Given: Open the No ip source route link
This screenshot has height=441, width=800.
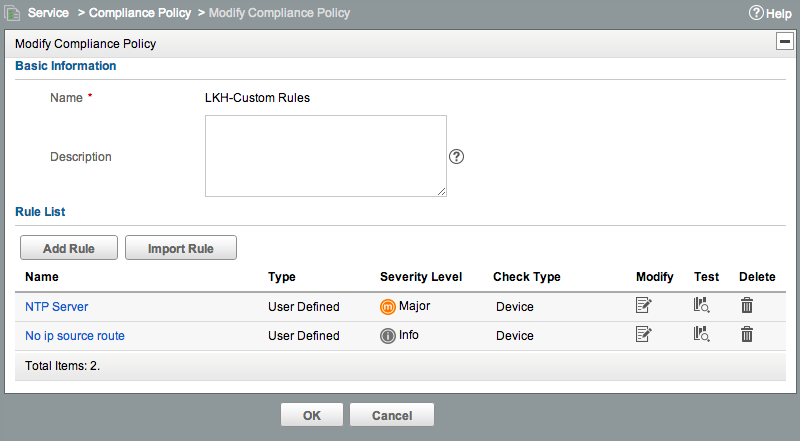Looking at the screenshot, I should [75, 336].
